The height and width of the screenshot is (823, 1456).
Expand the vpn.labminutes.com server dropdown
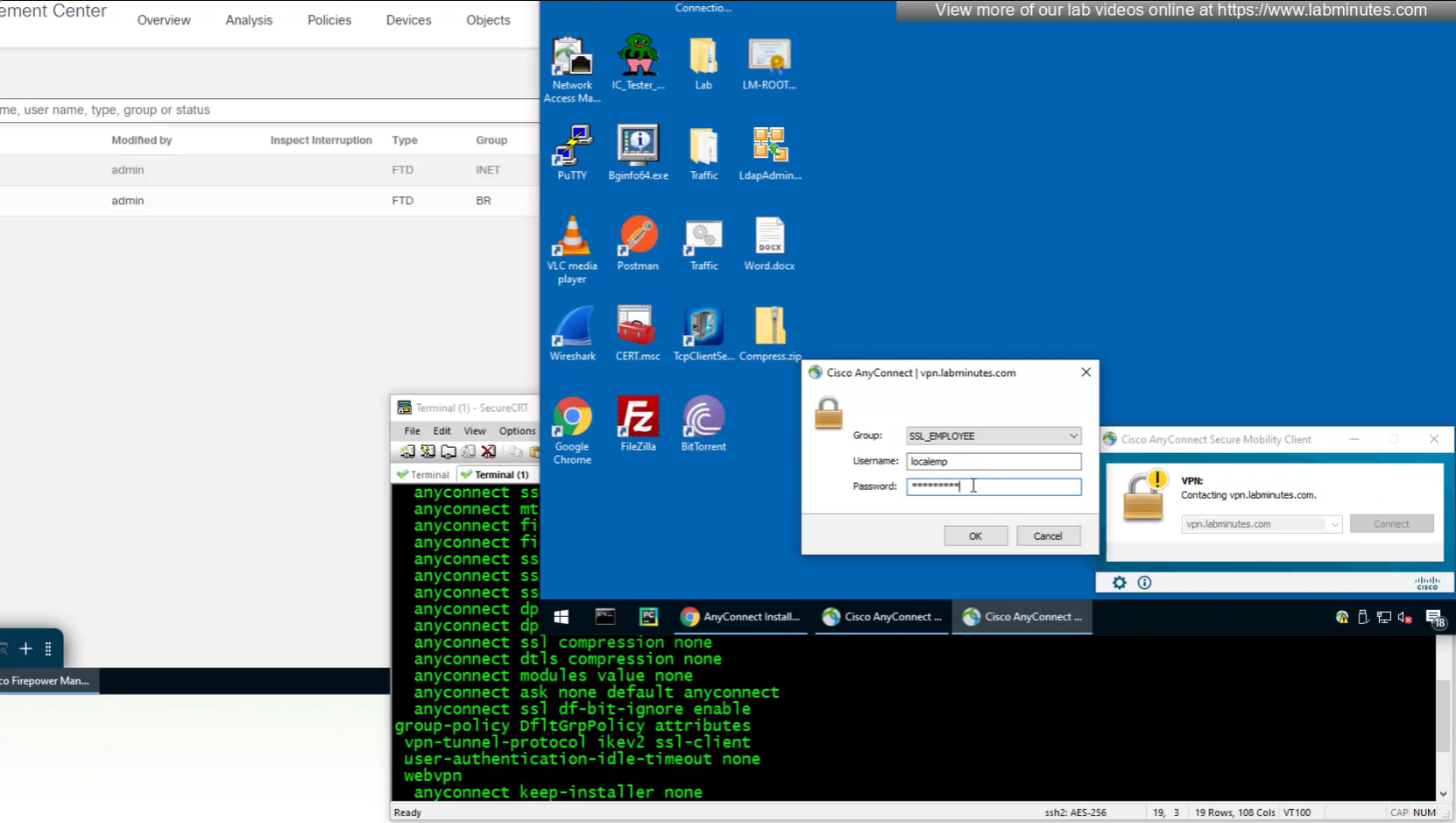(x=1333, y=524)
